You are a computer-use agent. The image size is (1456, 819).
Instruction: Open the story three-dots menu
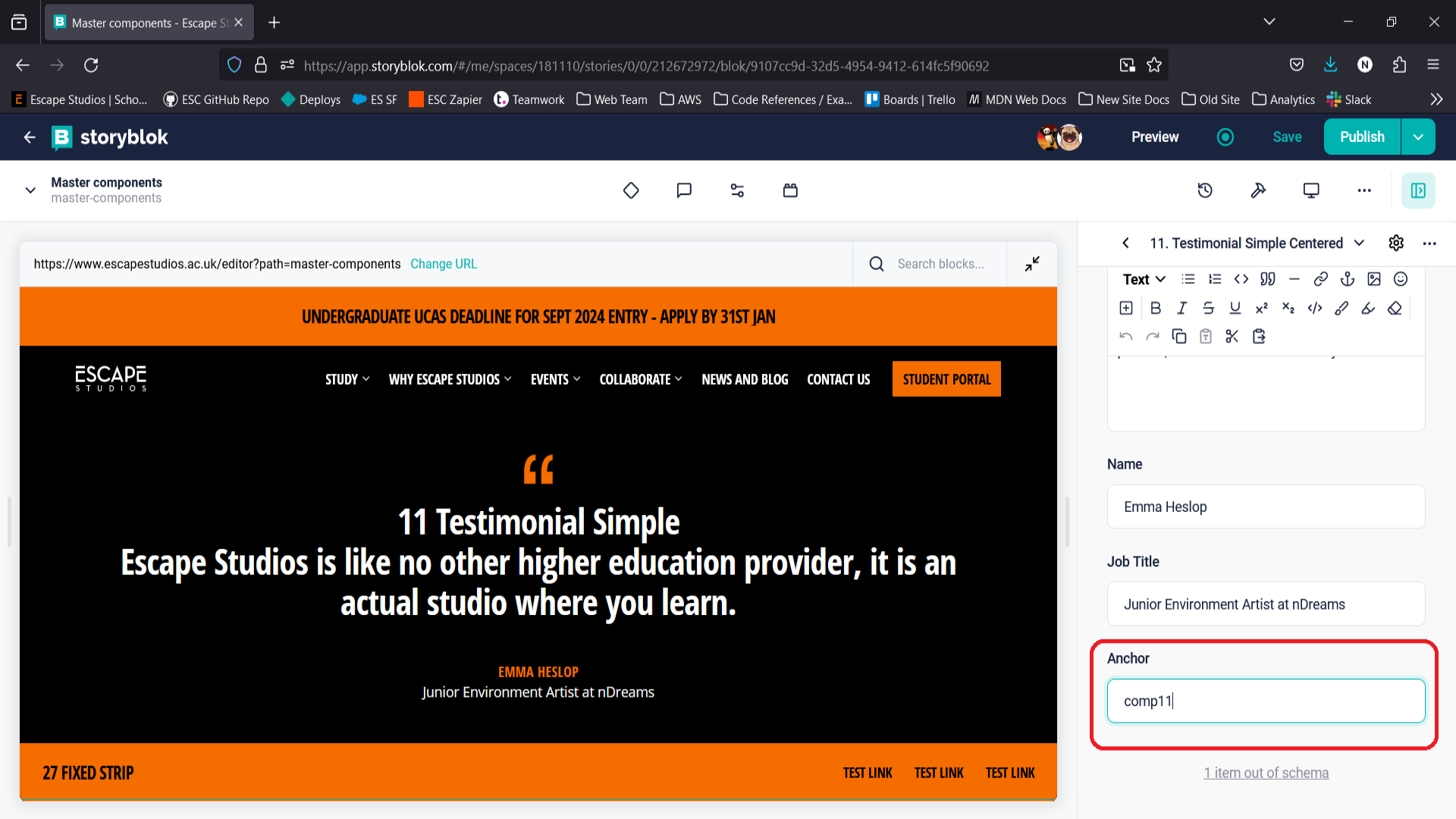click(1364, 190)
